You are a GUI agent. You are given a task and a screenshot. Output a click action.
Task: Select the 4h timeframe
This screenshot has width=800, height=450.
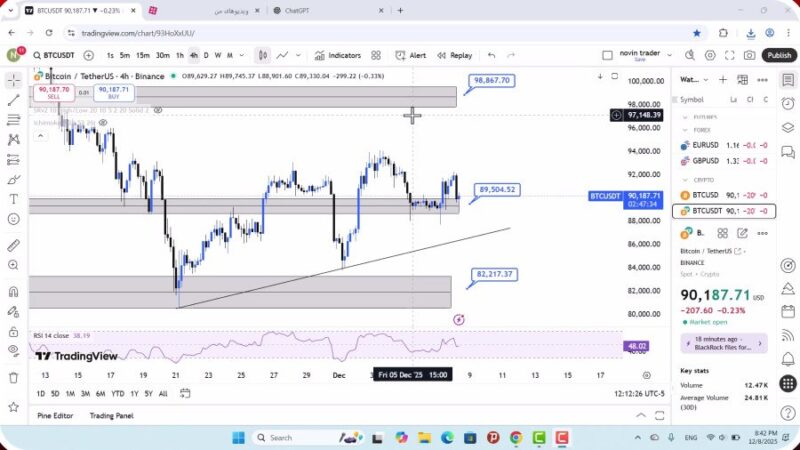coord(193,55)
